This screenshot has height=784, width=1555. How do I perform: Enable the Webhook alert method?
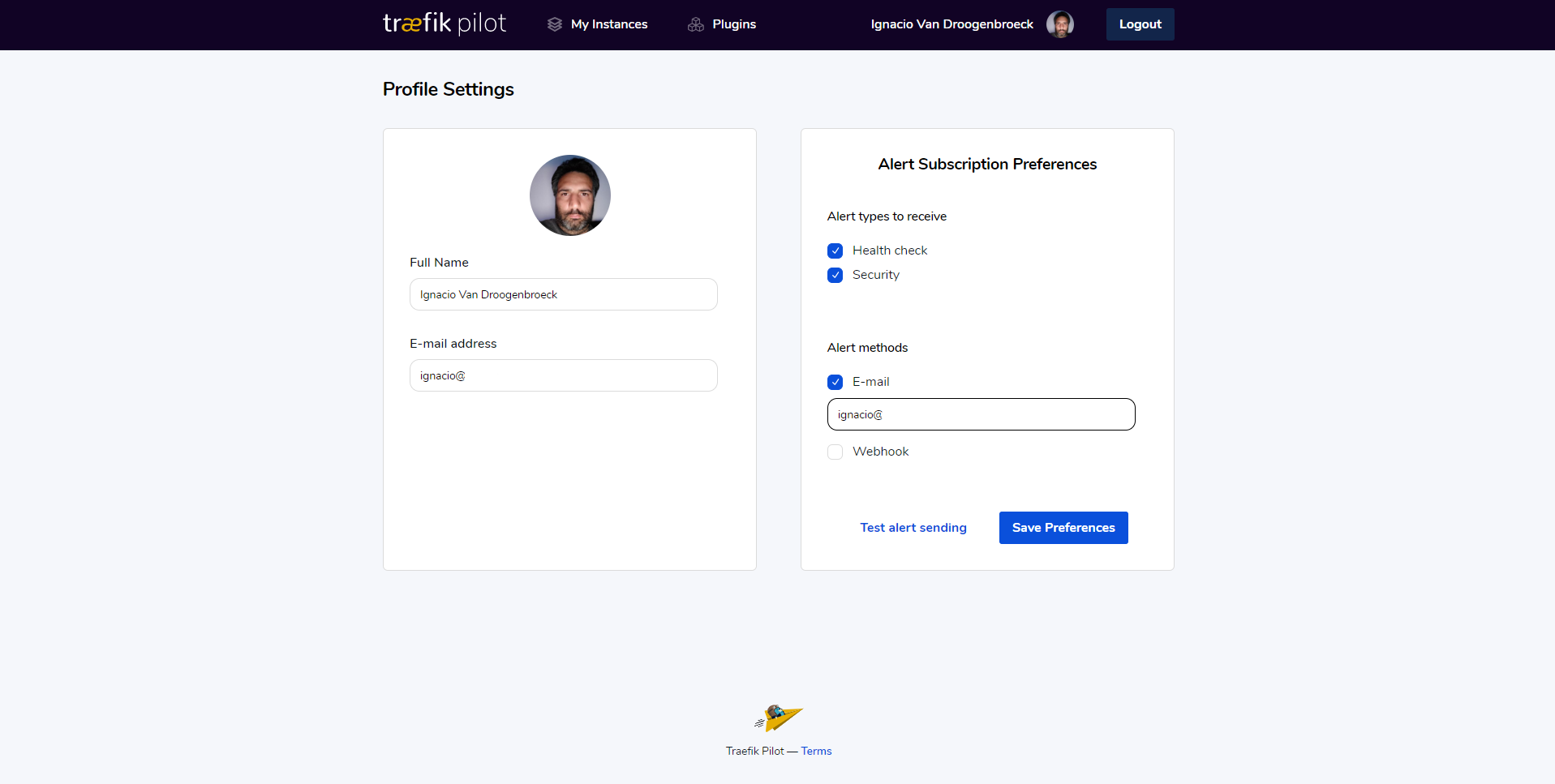click(835, 452)
